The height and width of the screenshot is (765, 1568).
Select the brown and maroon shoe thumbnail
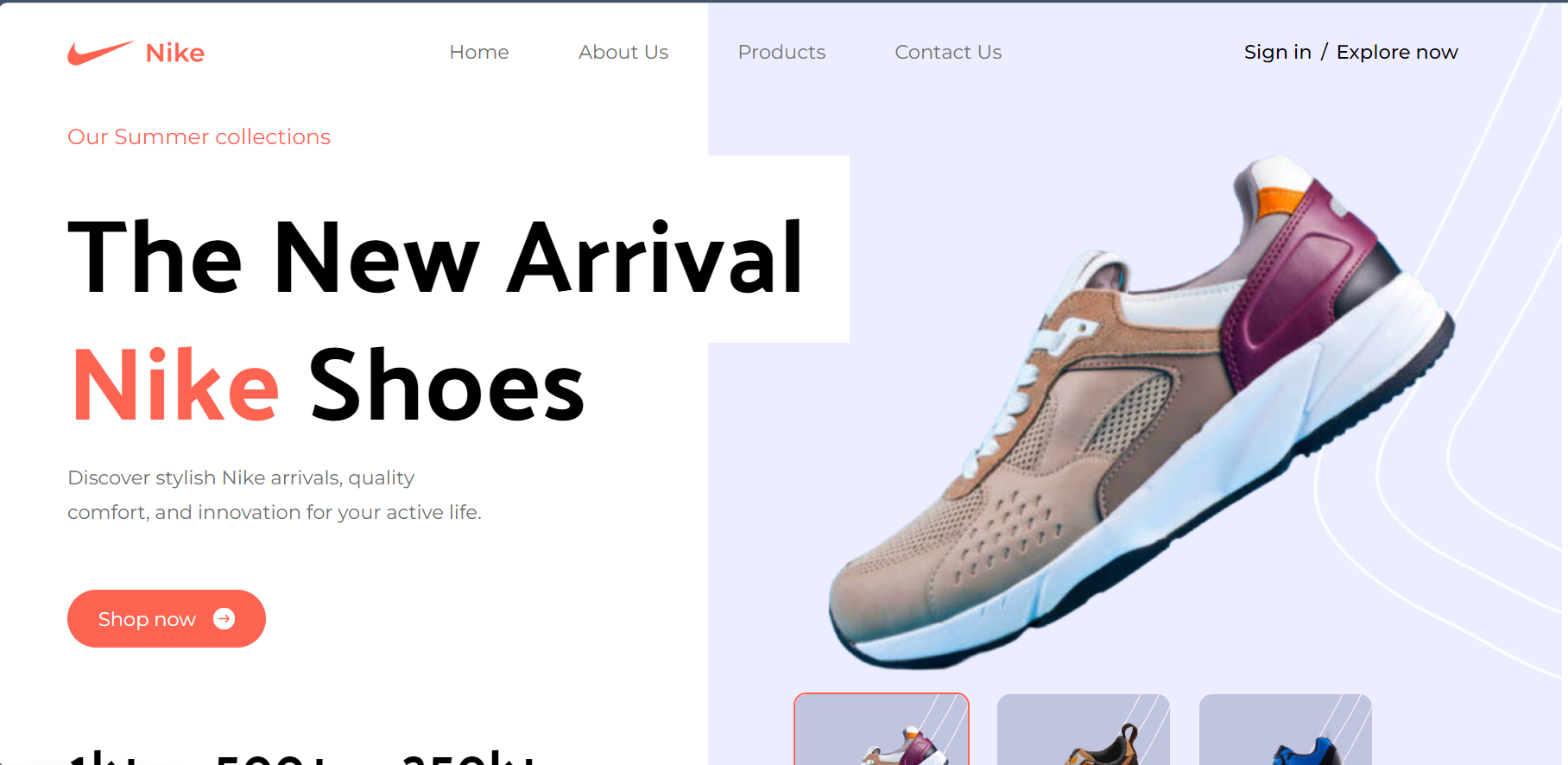tap(882, 730)
